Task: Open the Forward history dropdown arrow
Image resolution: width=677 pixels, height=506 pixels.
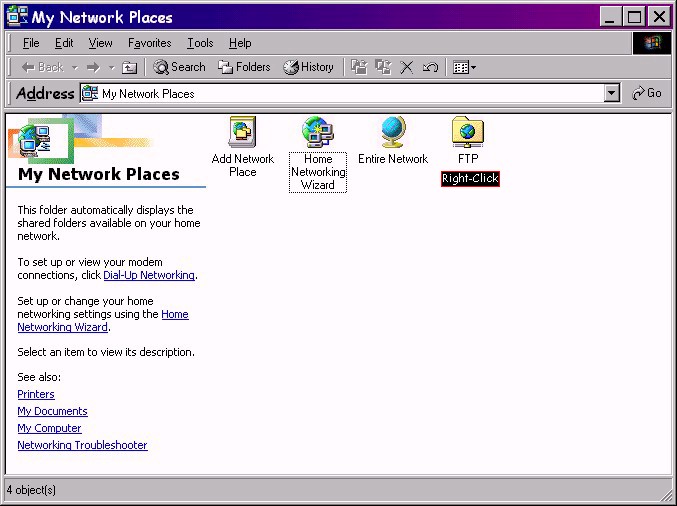Action: pos(111,67)
